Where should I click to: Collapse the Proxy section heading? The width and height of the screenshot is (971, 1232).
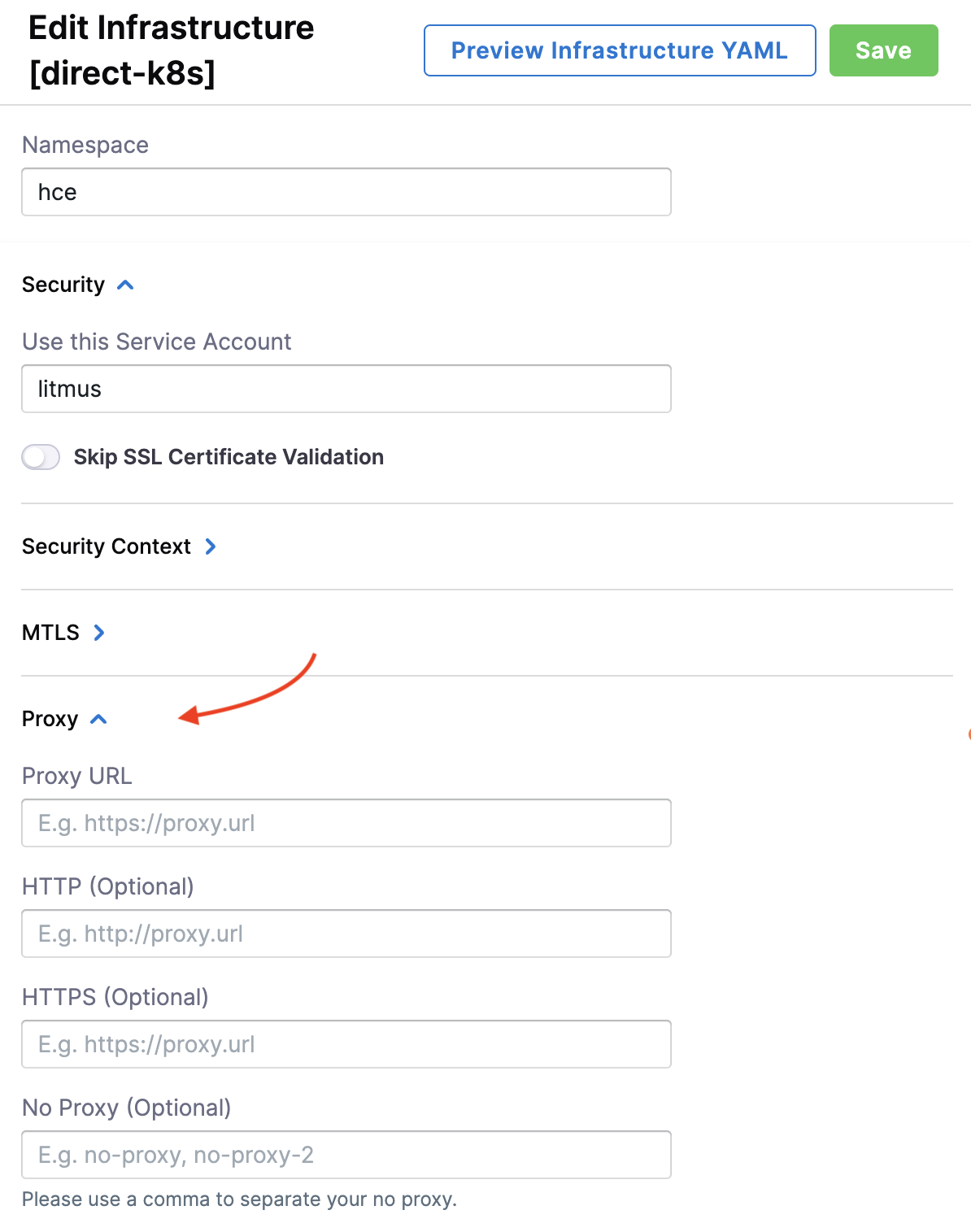pyautogui.click(x=50, y=719)
